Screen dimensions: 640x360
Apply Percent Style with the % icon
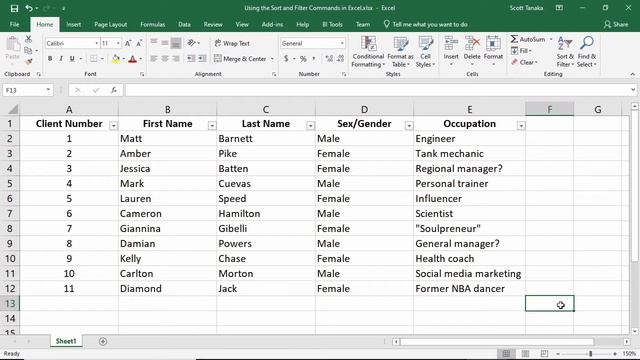[x=303, y=59]
